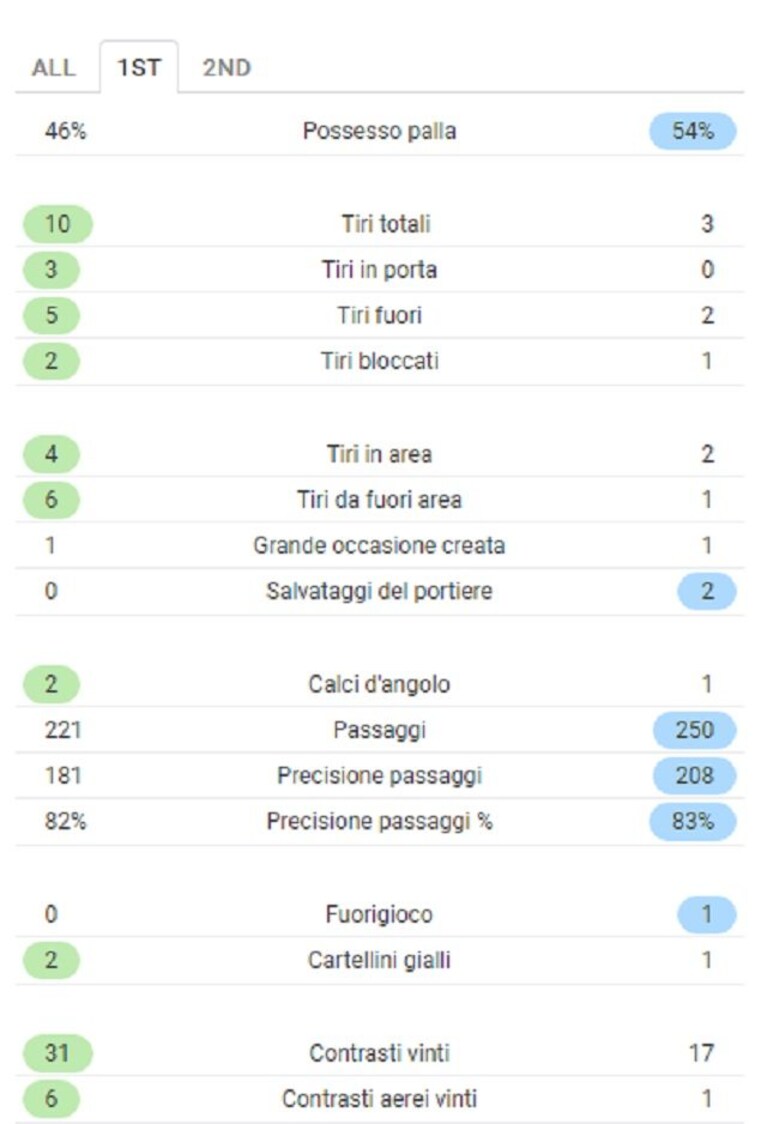Open the 2ND half tab
This screenshot has width=767, height=1124.
[227, 67]
